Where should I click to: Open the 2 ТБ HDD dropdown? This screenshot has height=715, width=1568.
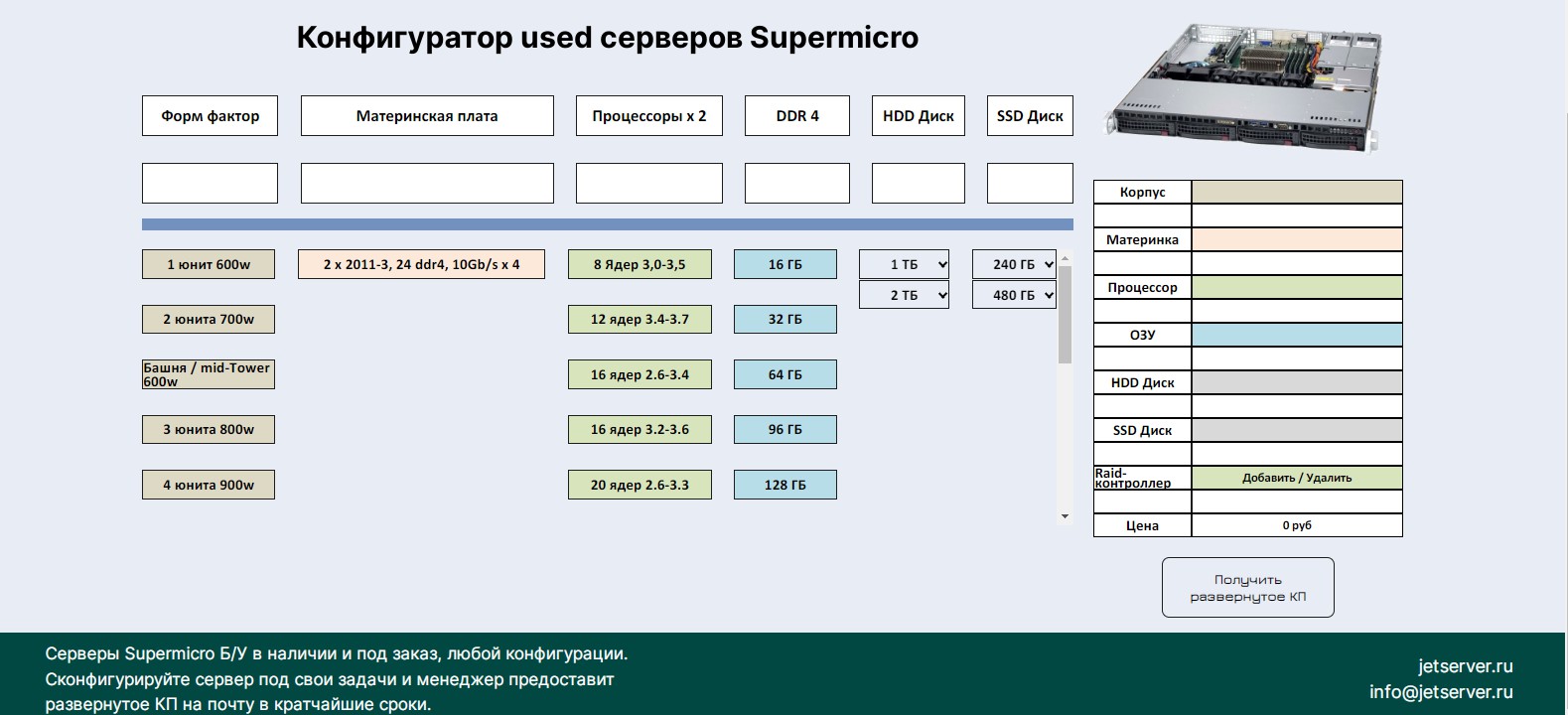tap(904, 295)
